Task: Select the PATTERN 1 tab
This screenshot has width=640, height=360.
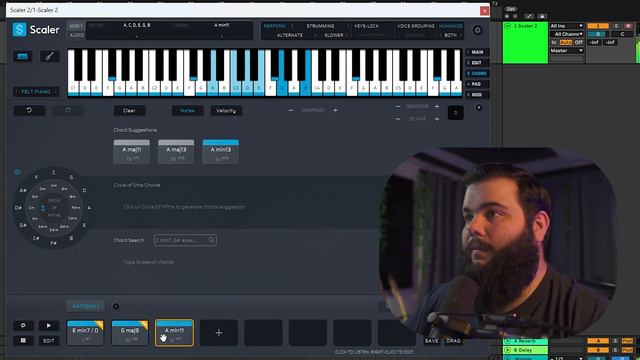Action: pyautogui.click(x=86, y=306)
